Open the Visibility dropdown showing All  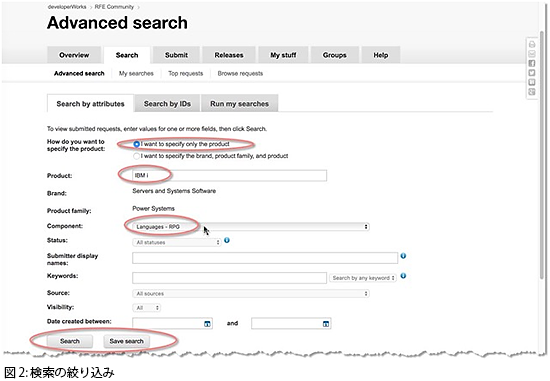click(147, 308)
